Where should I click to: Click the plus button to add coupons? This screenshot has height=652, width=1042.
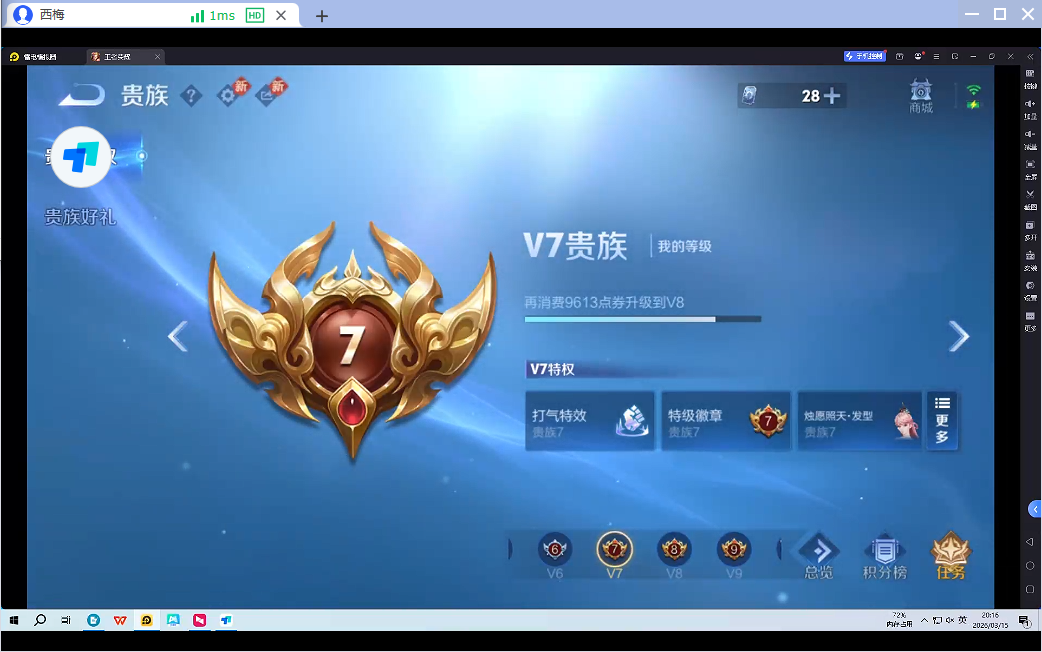pyautogui.click(x=830, y=96)
